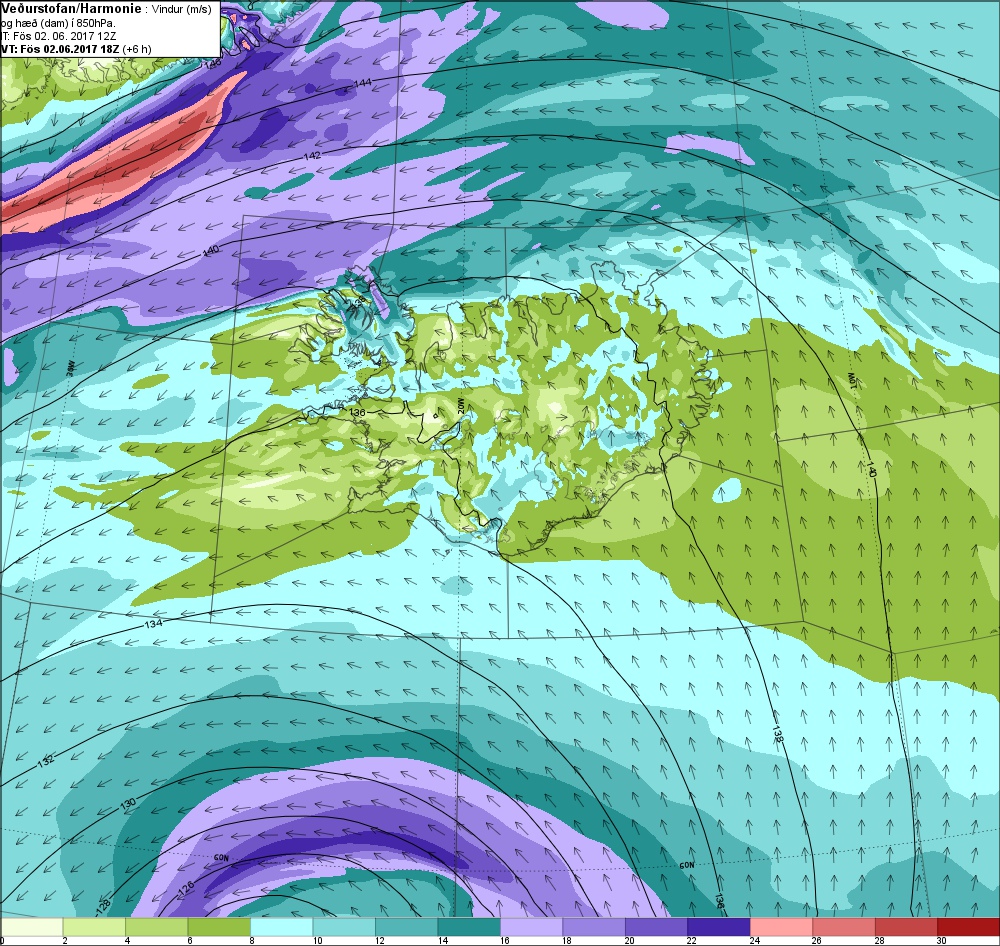Select the olive green 6–8 m/s legend swatch
The image size is (1000, 946).
(x=219, y=927)
